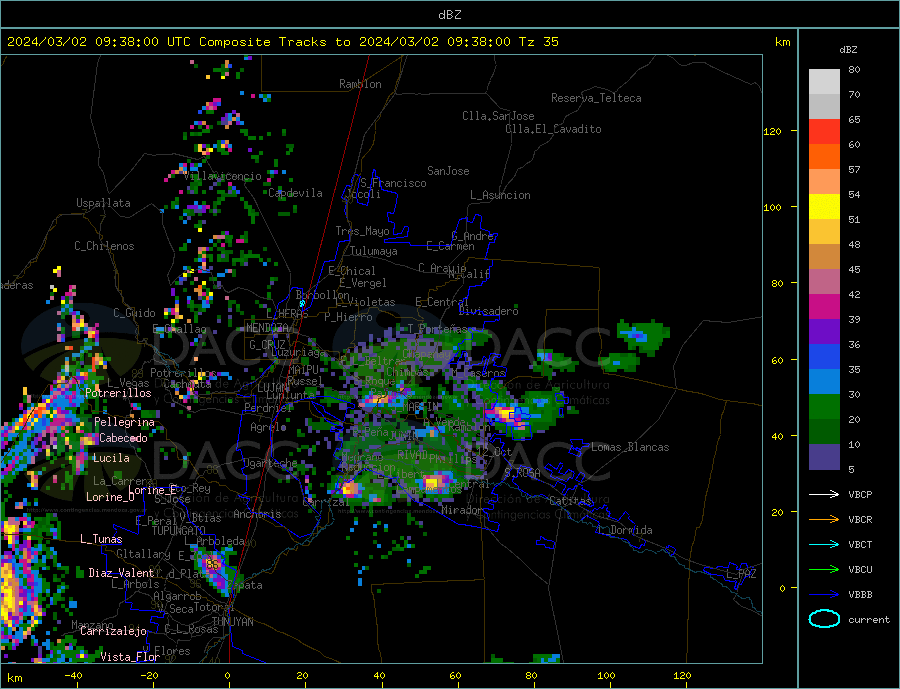Image resolution: width=900 pixels, height=689 pixels.
Task: Click the VBCP legend label
Action: pos(860,494)
